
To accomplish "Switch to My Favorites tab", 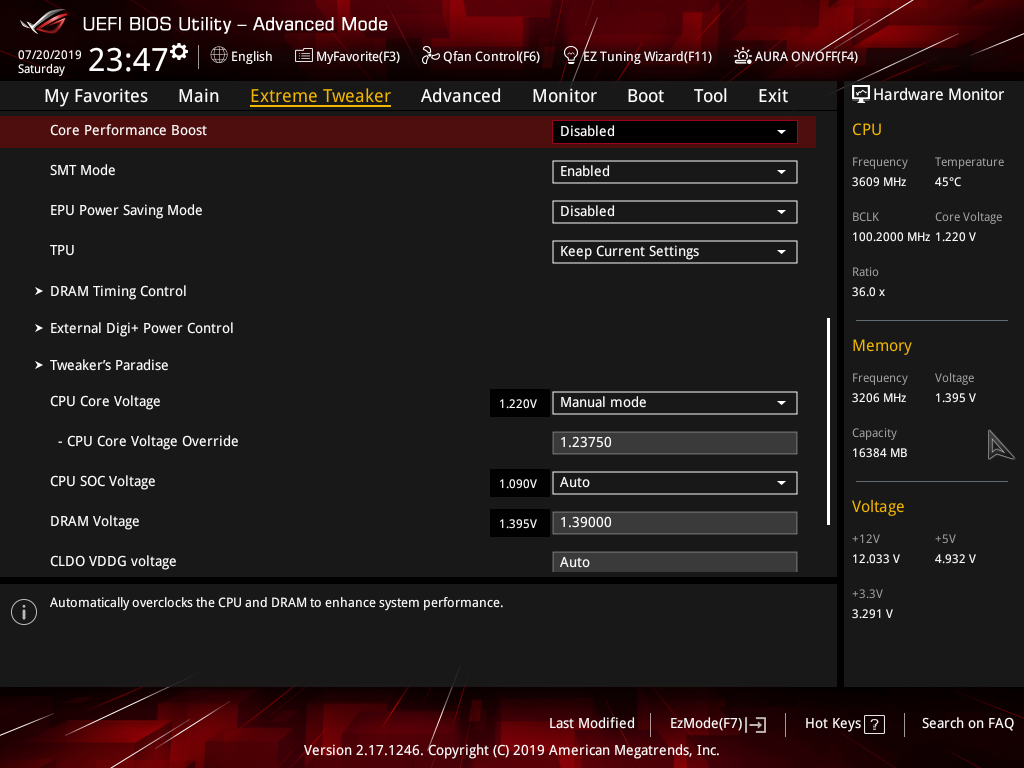I will (x=96, y=96).
